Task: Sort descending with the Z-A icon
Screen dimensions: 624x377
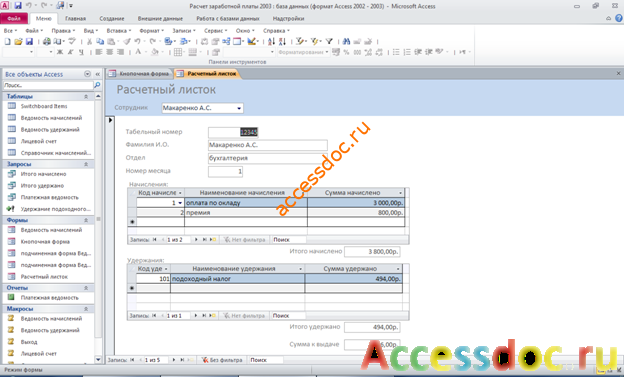Action: [282, 41]
